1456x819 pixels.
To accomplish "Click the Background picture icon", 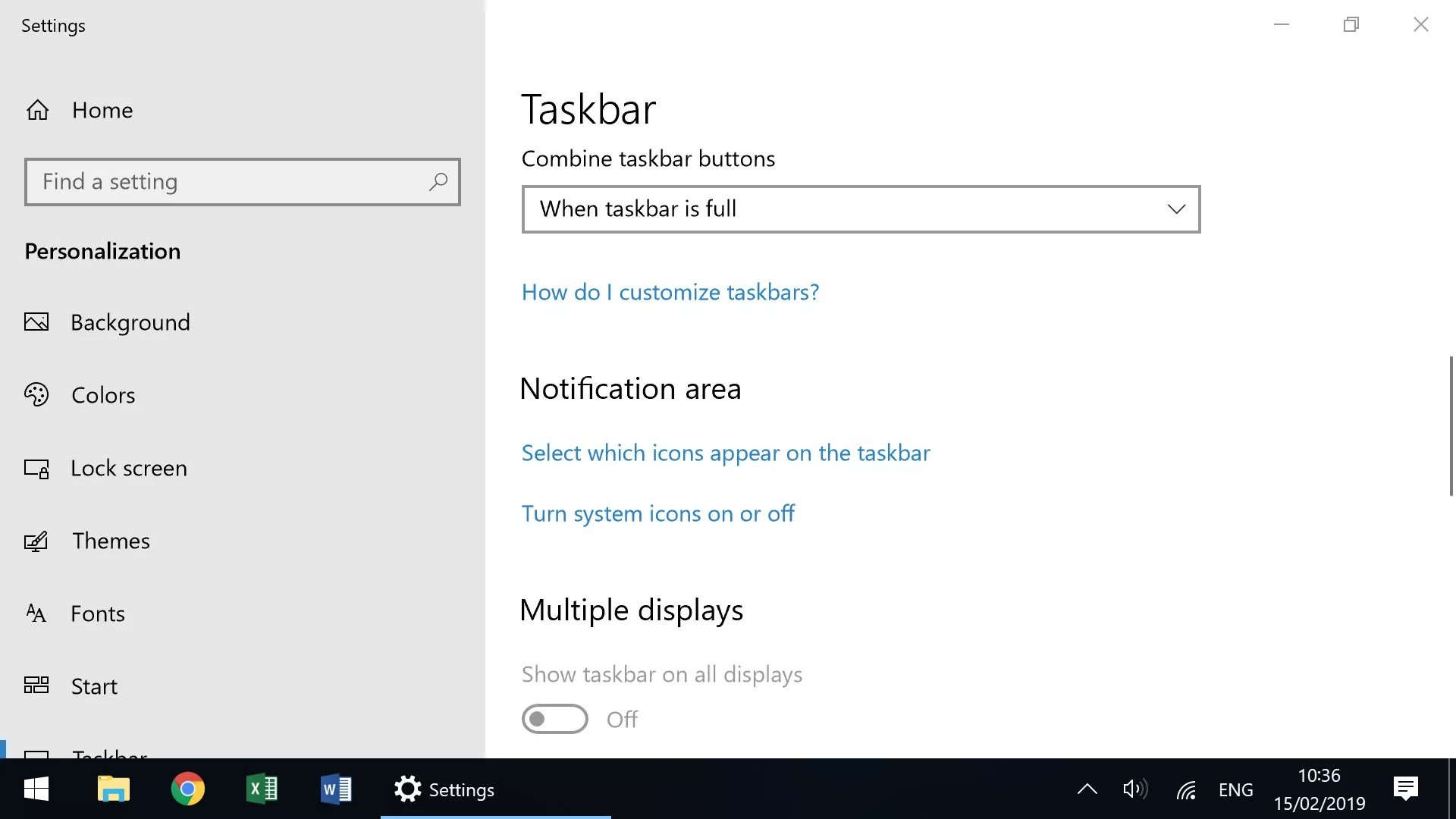I will coord(36,322).
